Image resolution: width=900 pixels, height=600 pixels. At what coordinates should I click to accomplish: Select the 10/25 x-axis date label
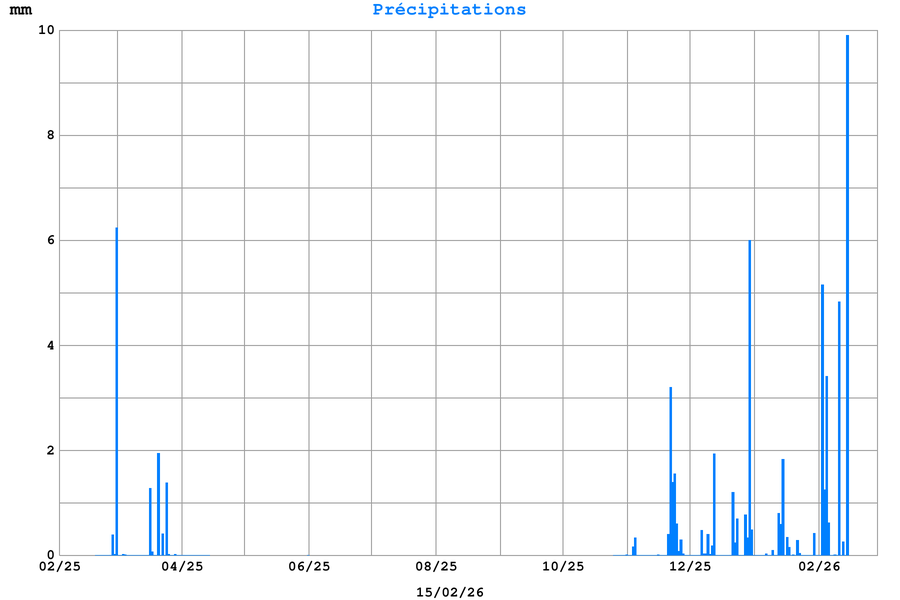pyautogui.click(x=563, y=567)
